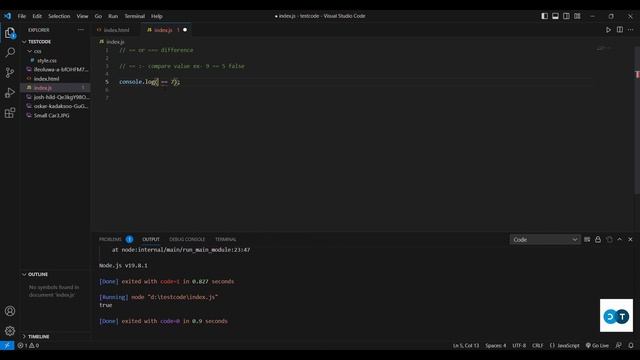Open the Code output channel dropdown
The image size is (640, 360).
544,240
